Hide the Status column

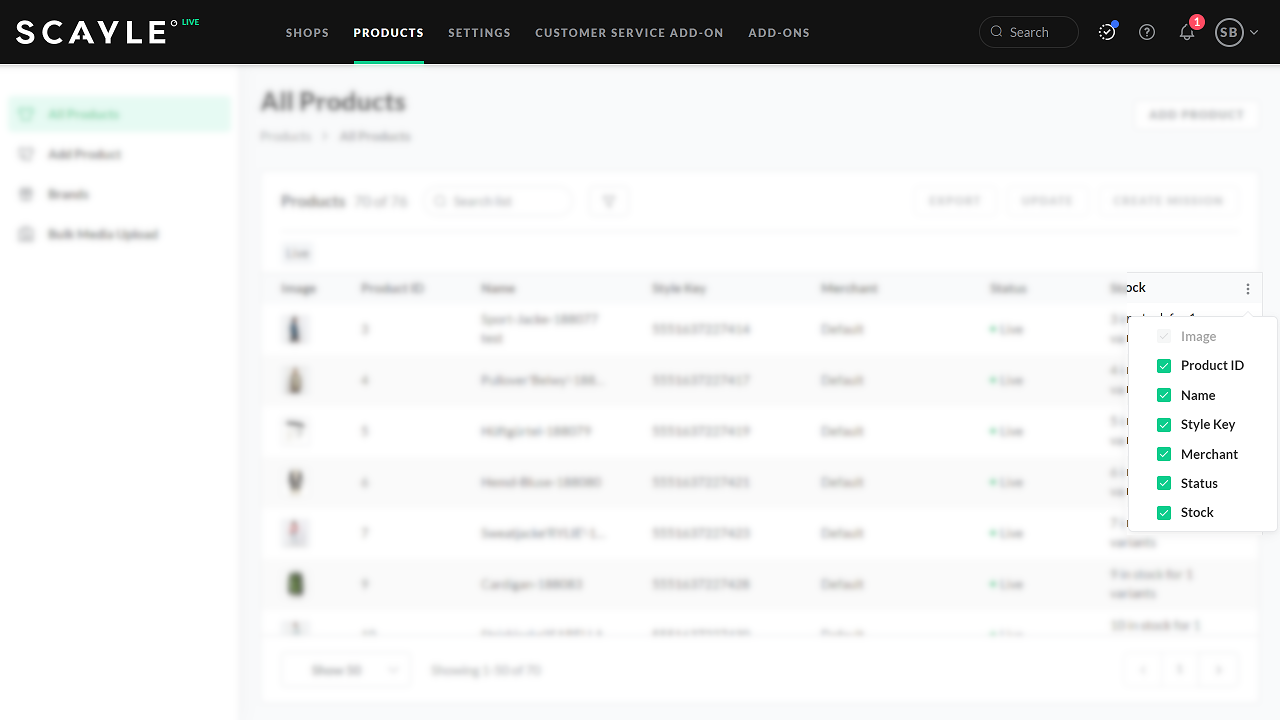(1164, 483)
